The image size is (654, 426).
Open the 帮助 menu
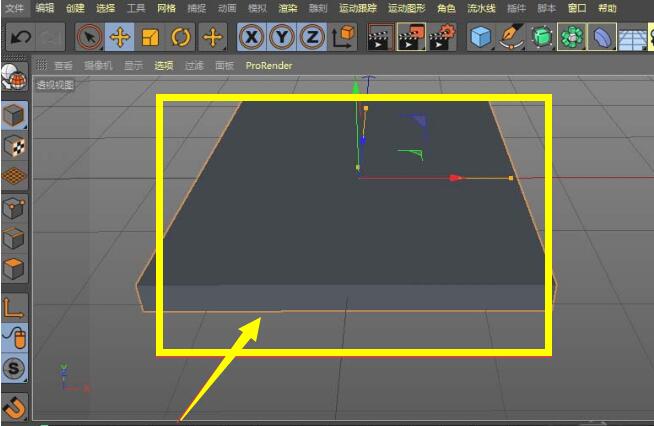point(607,8)
